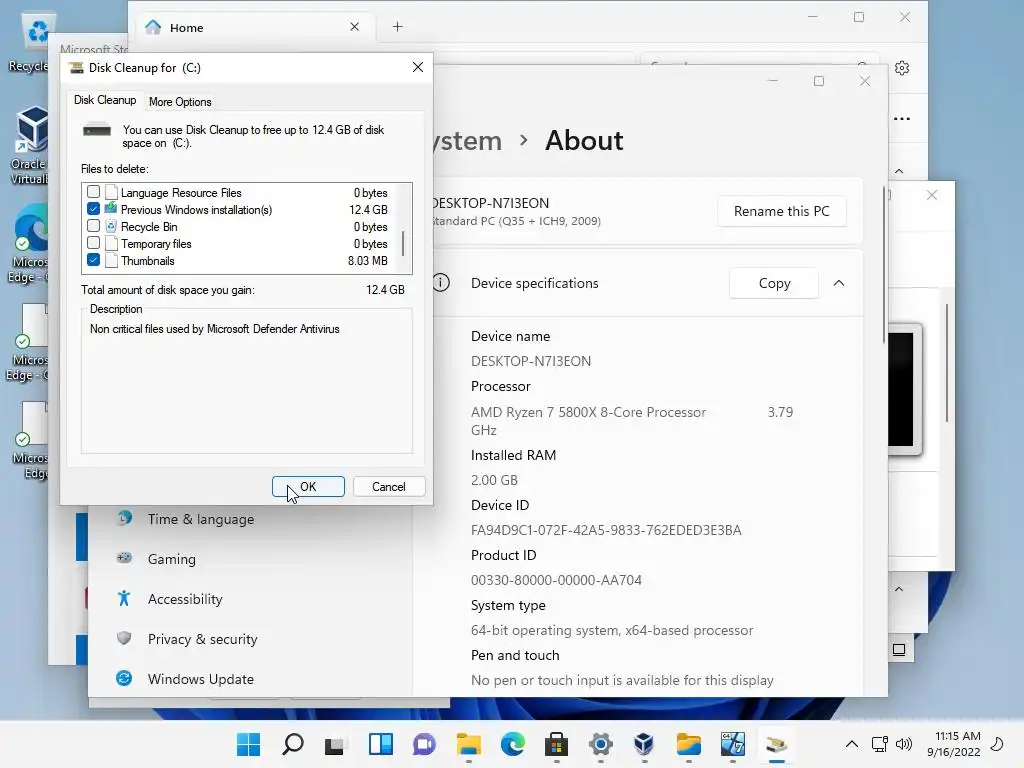This screenshot has width=1024, height=768.
Task: Click the Device ID value text
Action: (606, 530)
